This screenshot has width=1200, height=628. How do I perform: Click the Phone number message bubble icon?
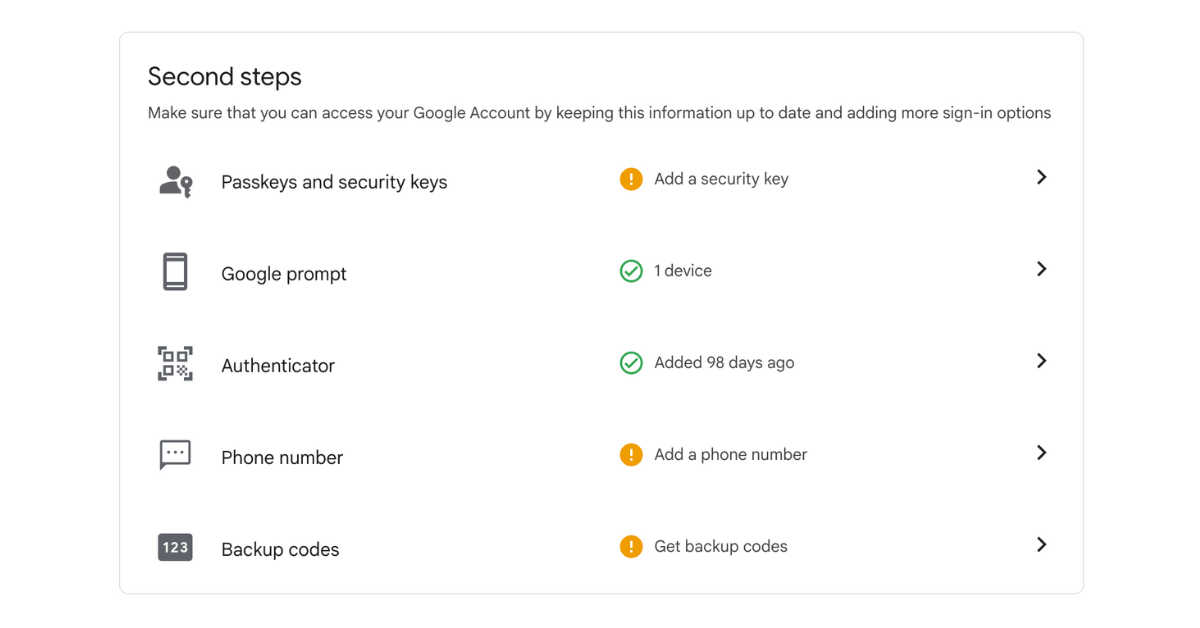click(175, 455)
